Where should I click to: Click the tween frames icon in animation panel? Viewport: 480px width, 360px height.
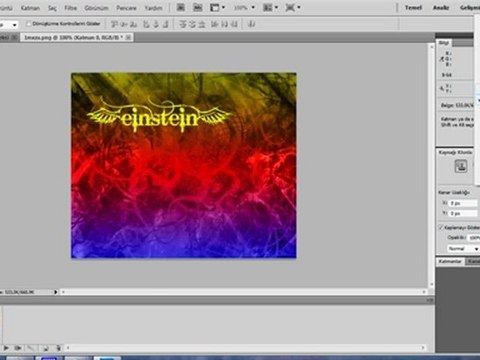(31, 348)
